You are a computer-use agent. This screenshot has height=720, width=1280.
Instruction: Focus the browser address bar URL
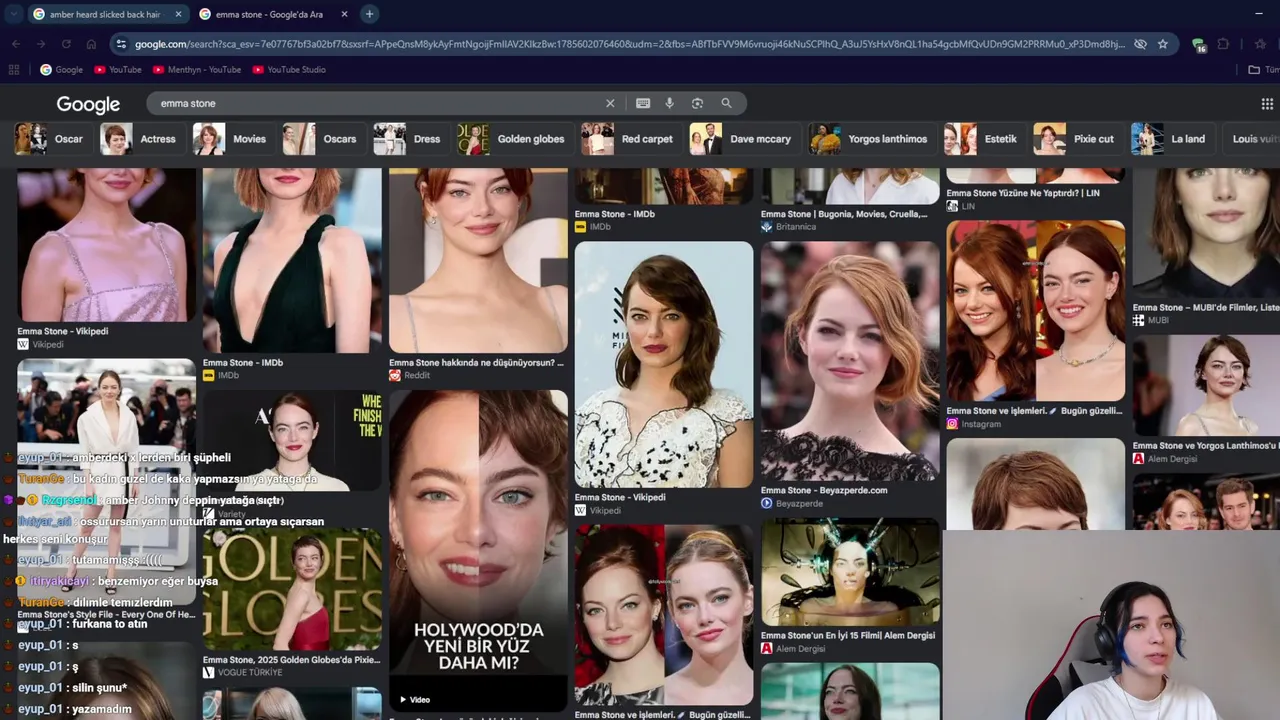point(630,44)
